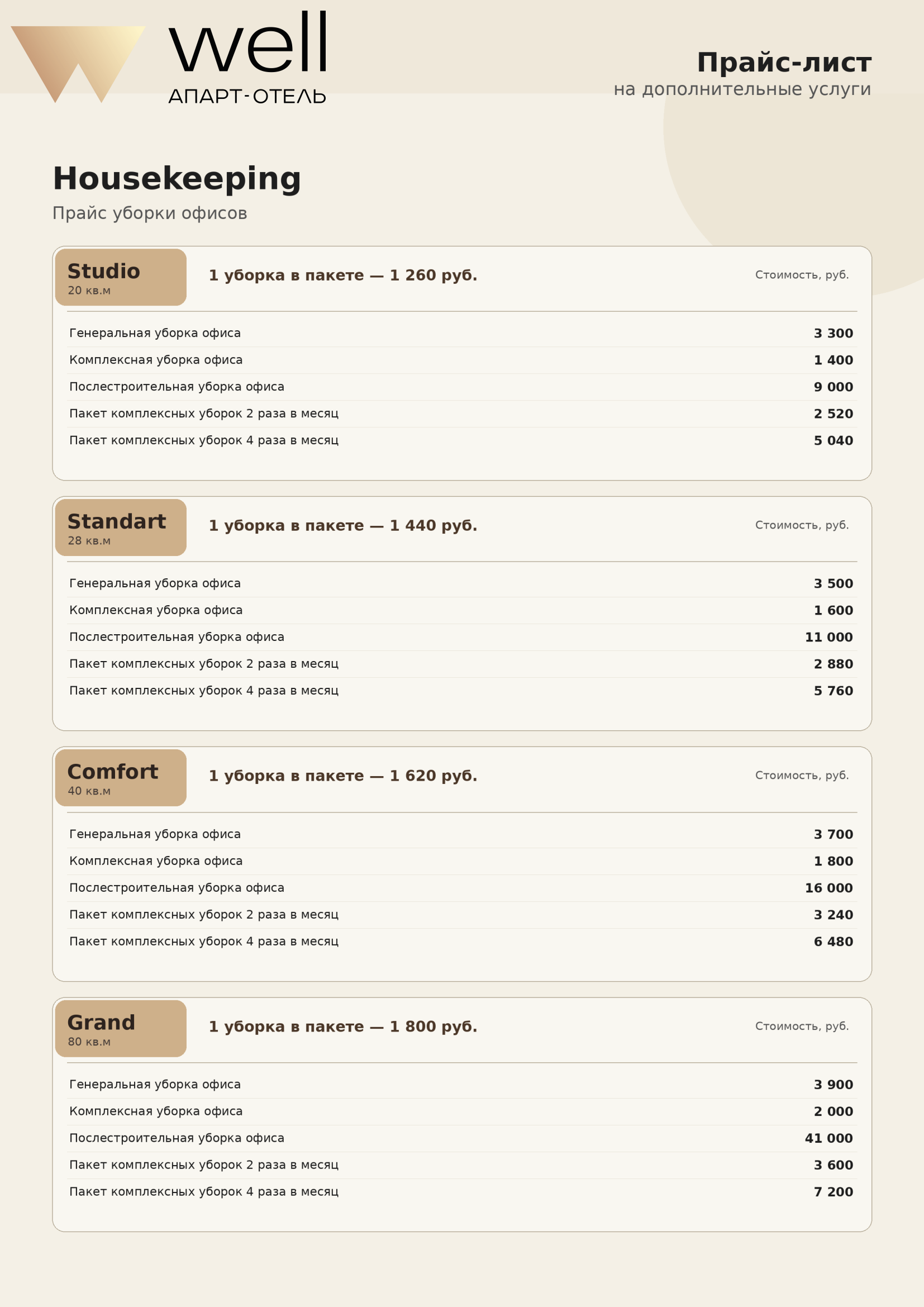This screenshot has height=1307, width=924.
Task: Select the Standart 28 кв.м badge
Action: [x=121, y=527]
